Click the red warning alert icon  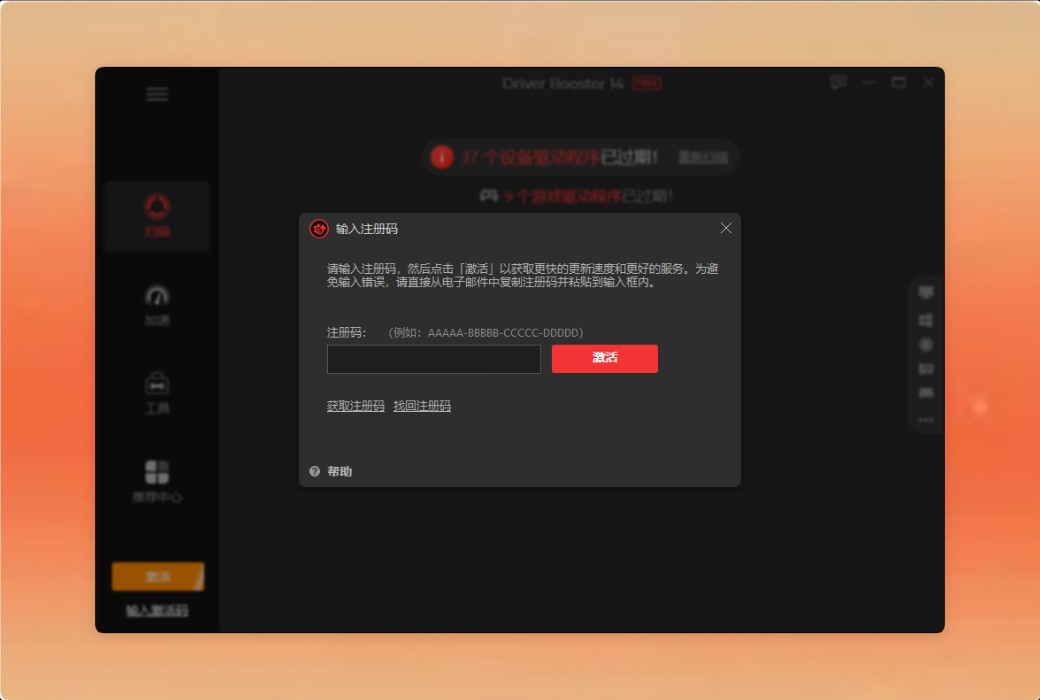(x=442, y=157)
